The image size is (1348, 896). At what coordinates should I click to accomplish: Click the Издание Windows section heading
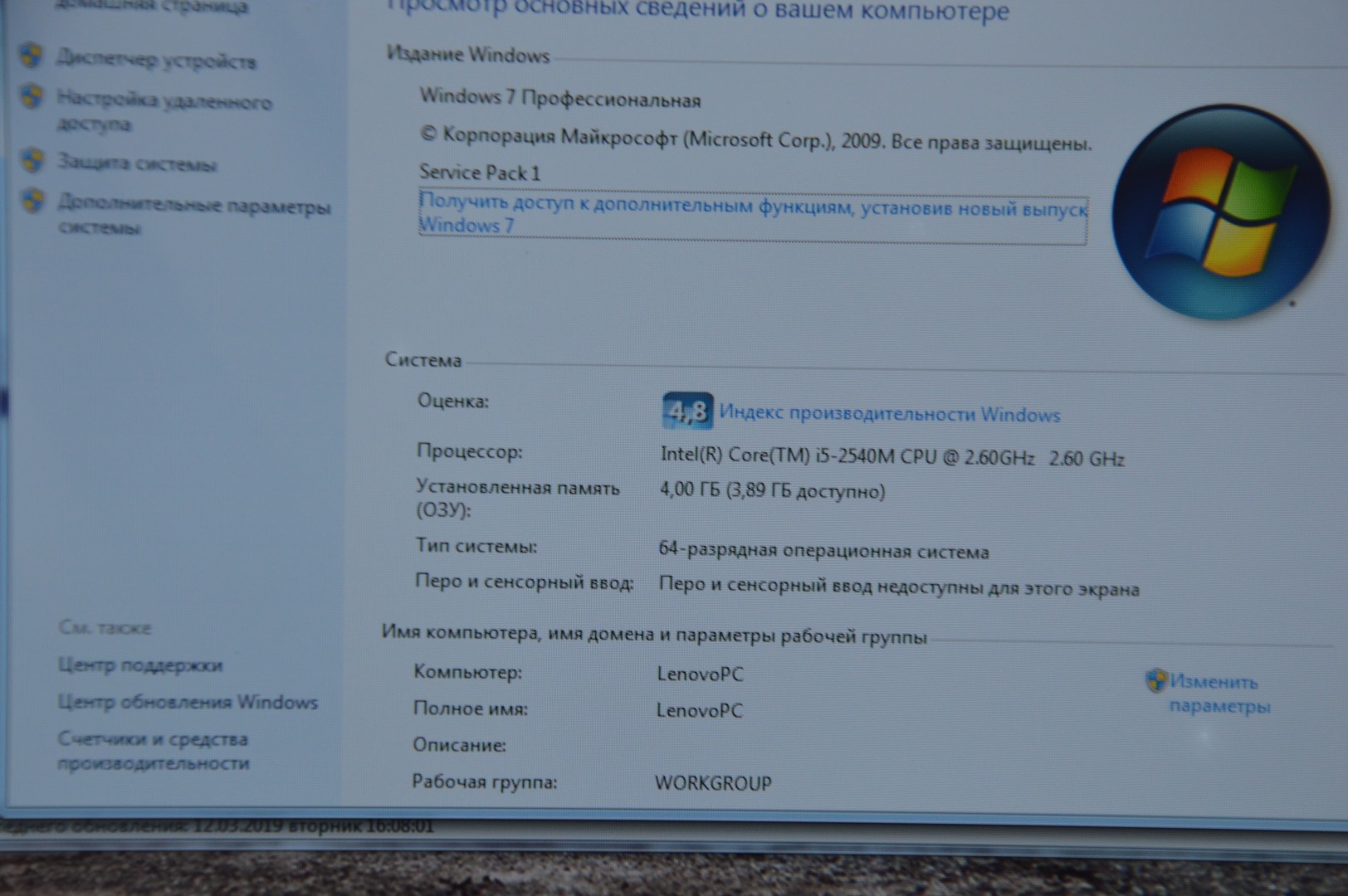tap(468, 56)
